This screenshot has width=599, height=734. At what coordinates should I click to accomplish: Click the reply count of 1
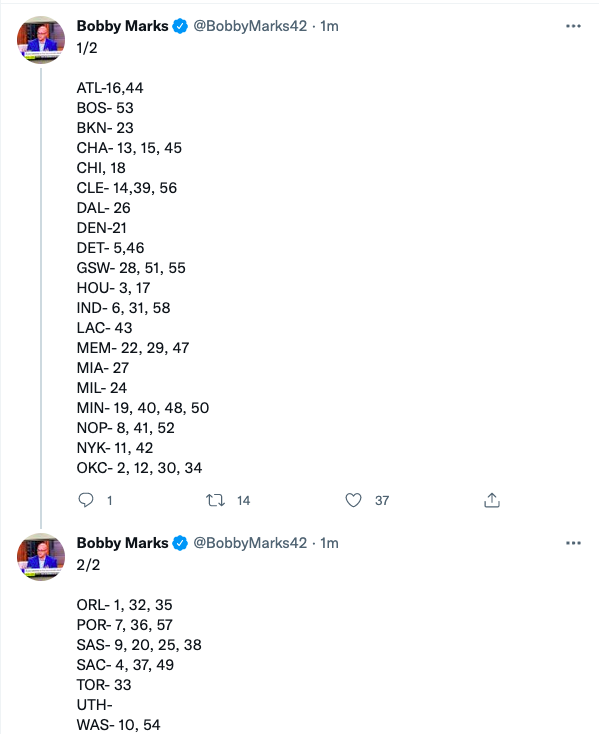tap(110, 501)
